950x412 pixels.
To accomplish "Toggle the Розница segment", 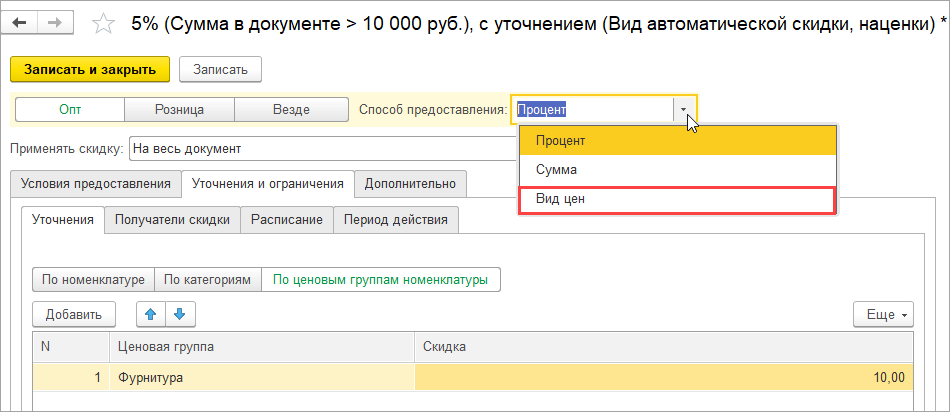I will [179, 110].
